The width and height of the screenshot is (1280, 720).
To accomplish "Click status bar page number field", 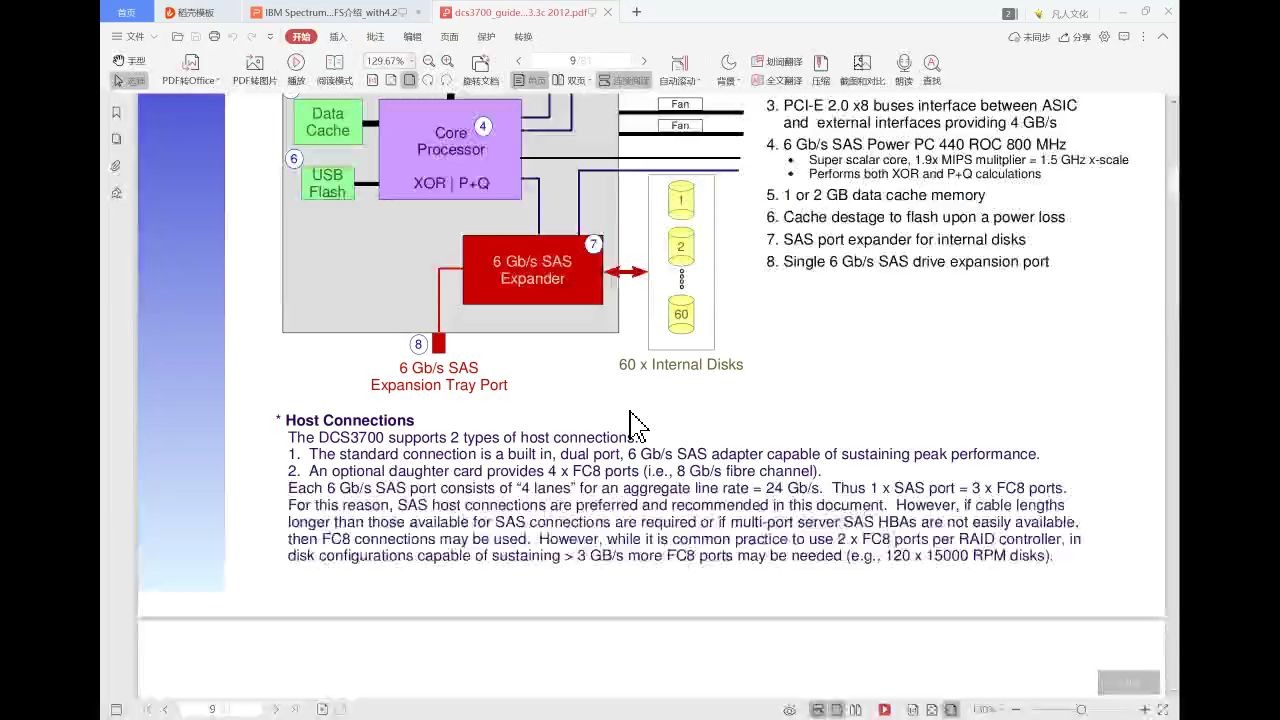I will pyautogui.click(x=220, y=709).
